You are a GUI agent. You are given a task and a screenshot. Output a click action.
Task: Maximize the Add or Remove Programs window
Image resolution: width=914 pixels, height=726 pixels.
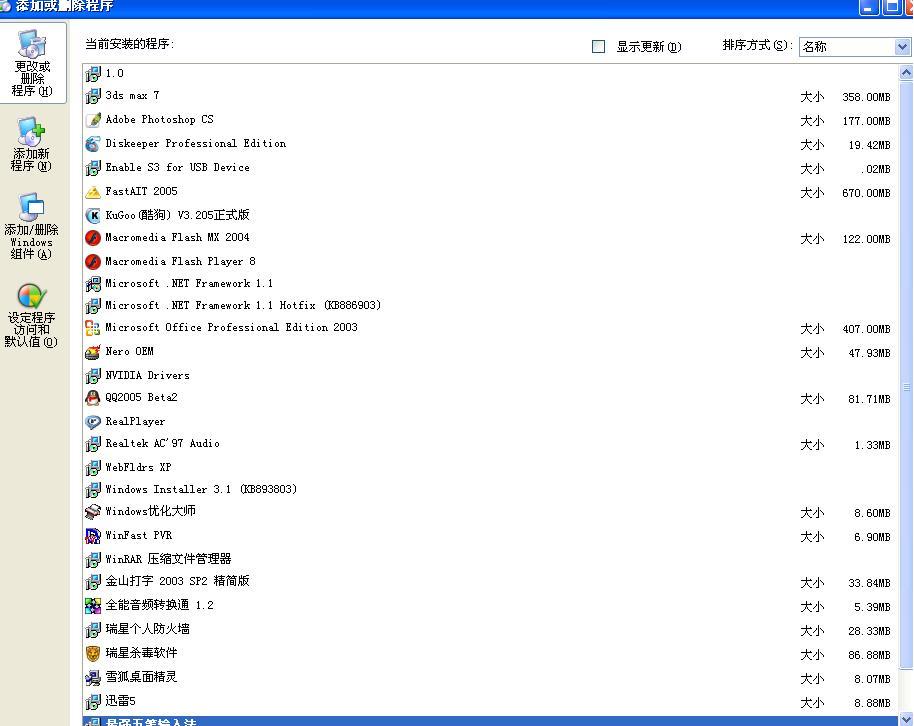click(892, 8)
